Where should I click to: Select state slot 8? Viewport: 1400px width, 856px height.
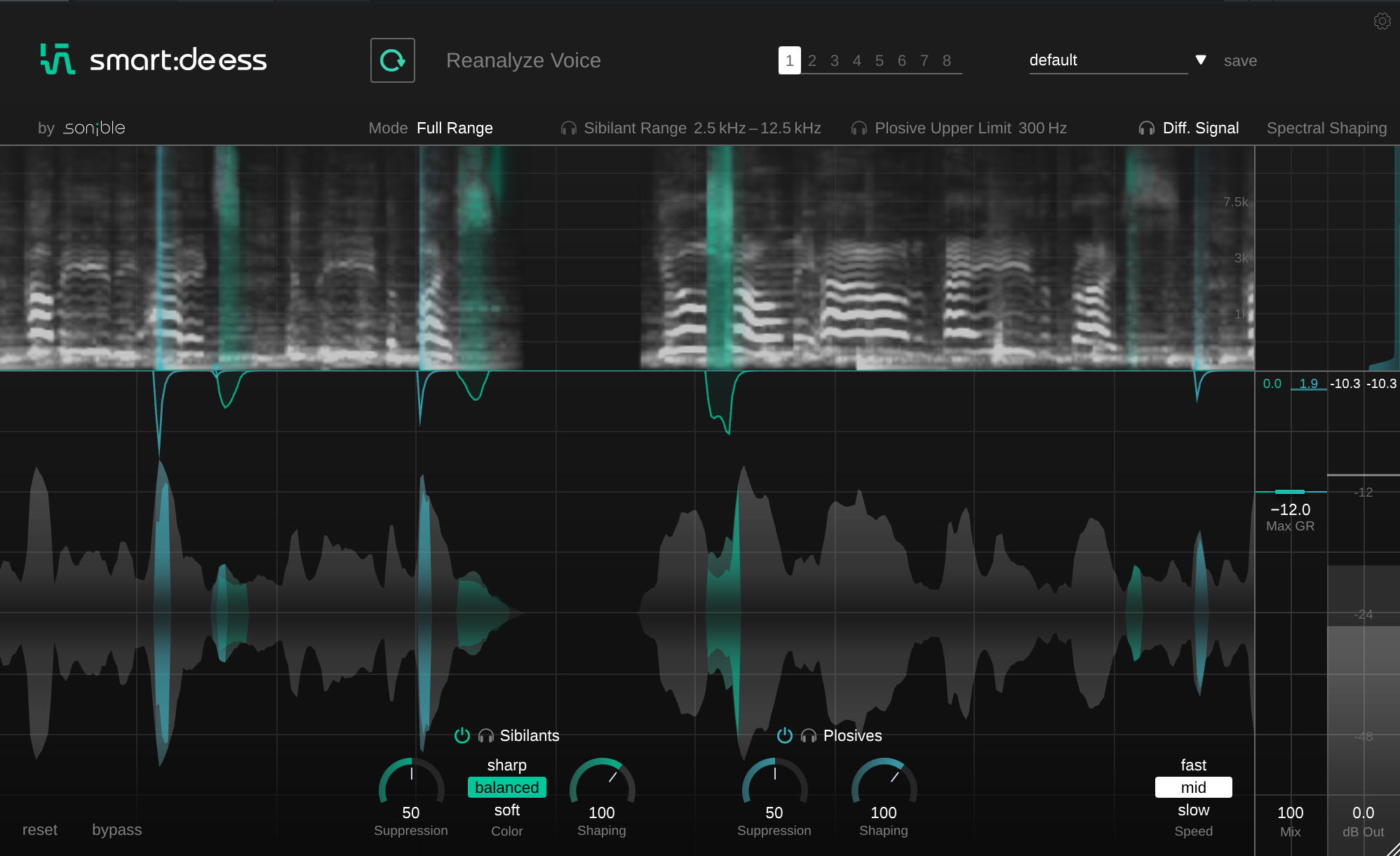[947, 61]
